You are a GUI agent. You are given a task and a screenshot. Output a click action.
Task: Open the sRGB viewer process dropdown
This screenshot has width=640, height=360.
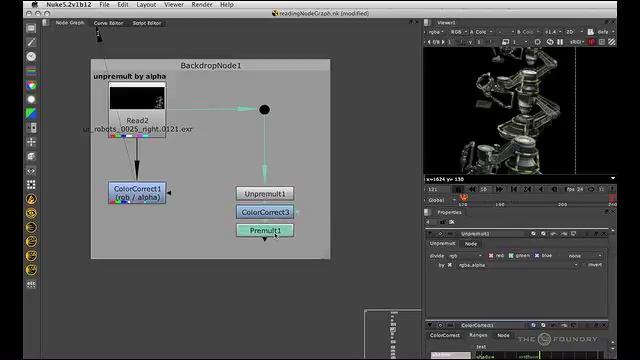[576, 42]
